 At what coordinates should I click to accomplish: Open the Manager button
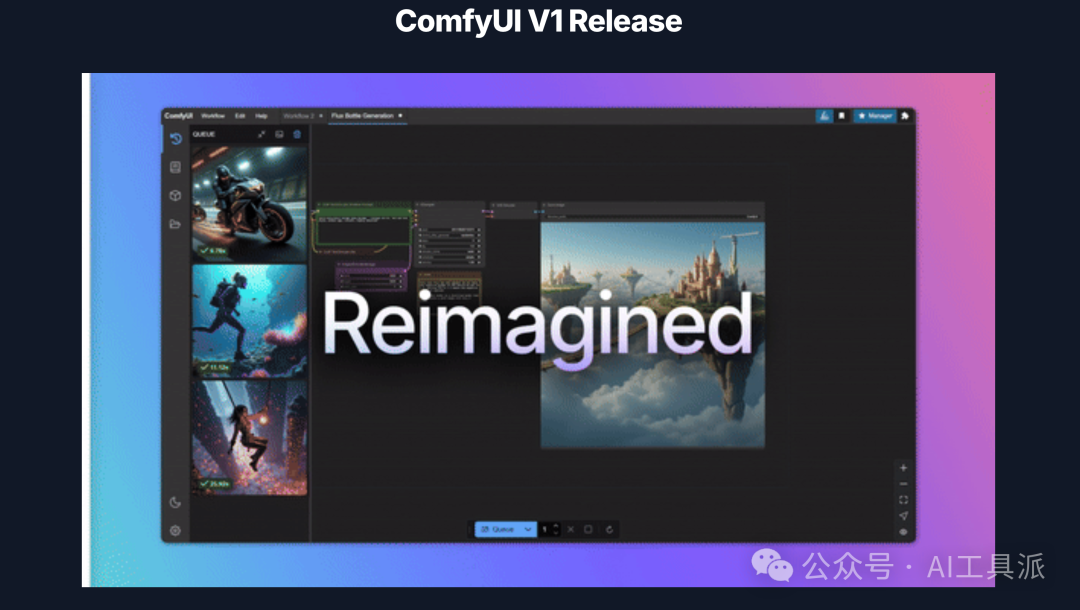875,116
